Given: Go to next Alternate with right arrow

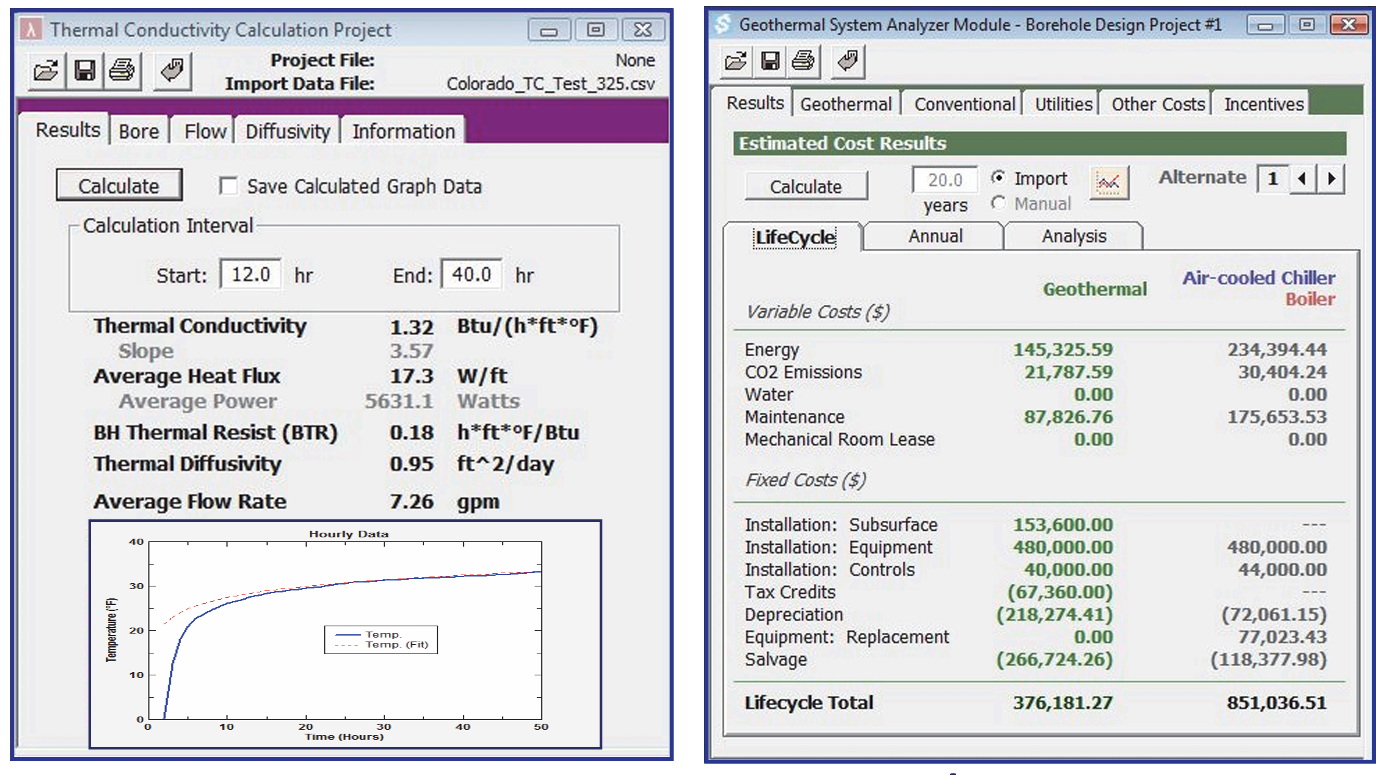Looking at the screenshot, I should (1329, 179).
